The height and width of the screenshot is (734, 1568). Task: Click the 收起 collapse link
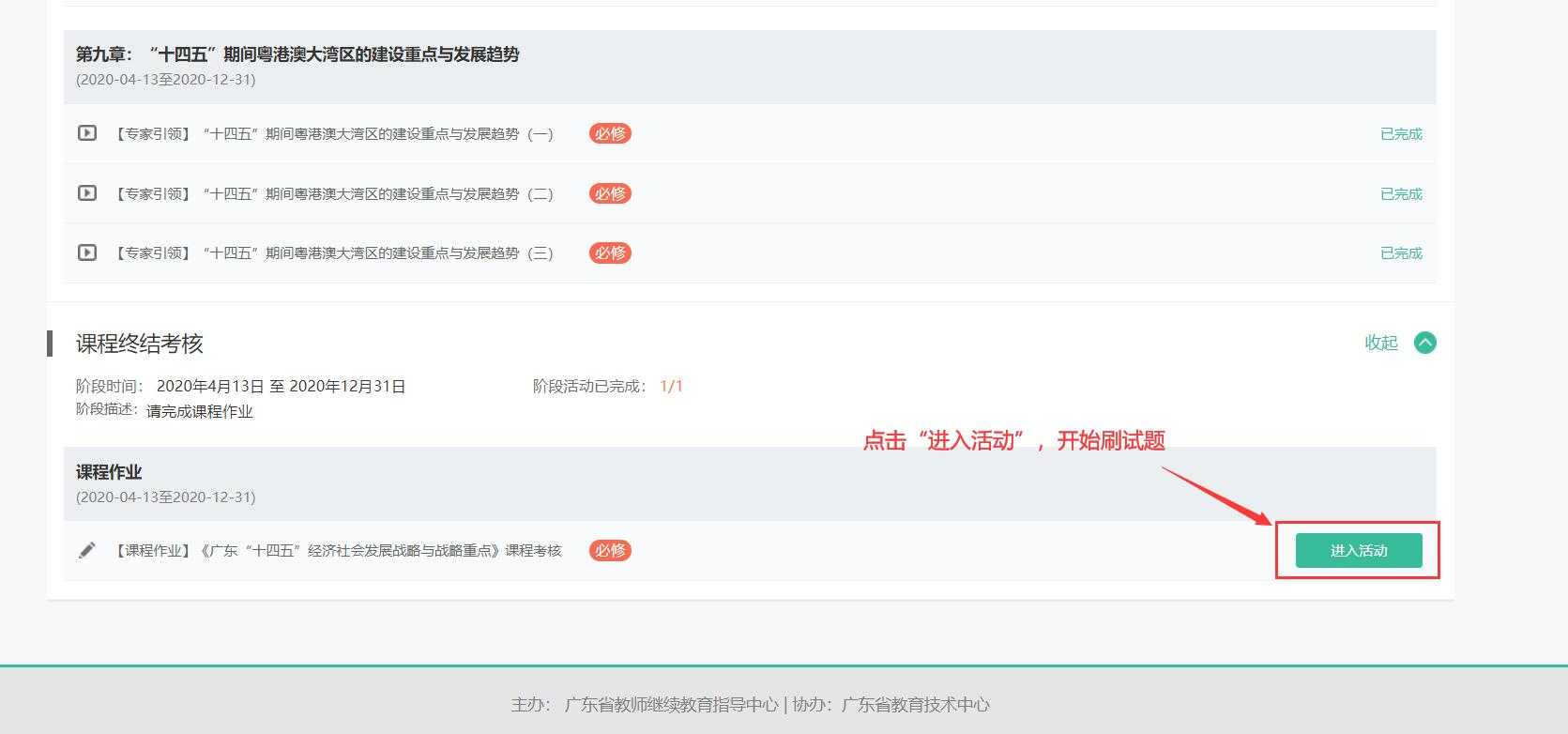click(1381, 343)
